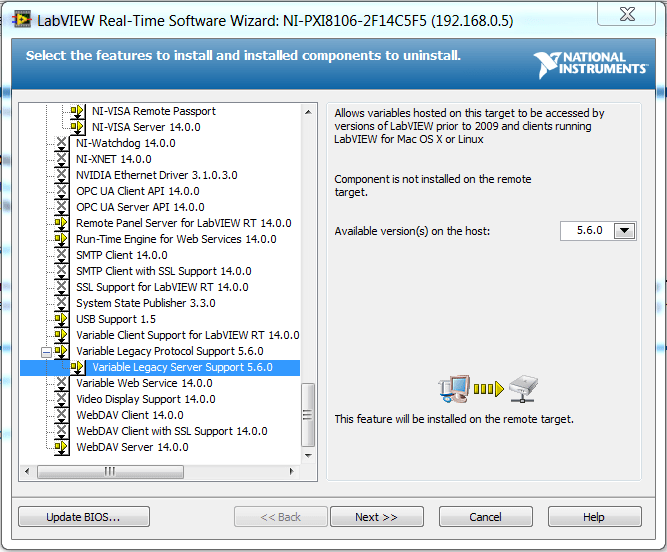Viewport: 667px width, 552px height.
Task: Select SMTP Client with SSL Support row
Action: tap(164, 271)
